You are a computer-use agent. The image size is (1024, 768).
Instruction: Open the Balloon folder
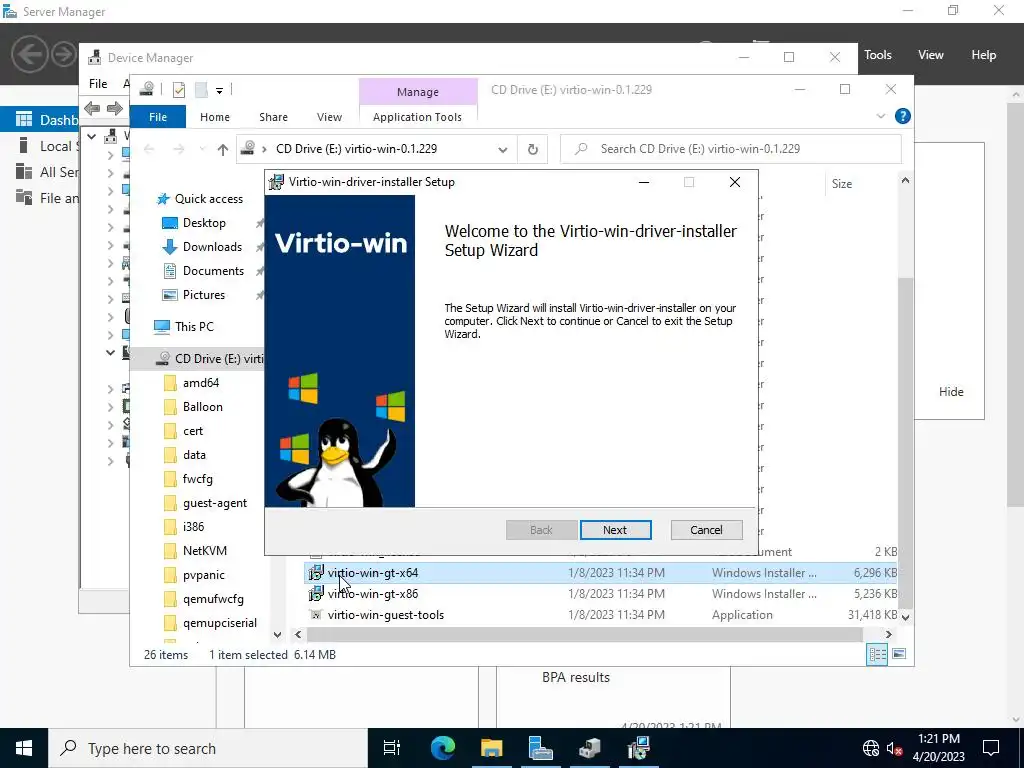pos(202,407)
